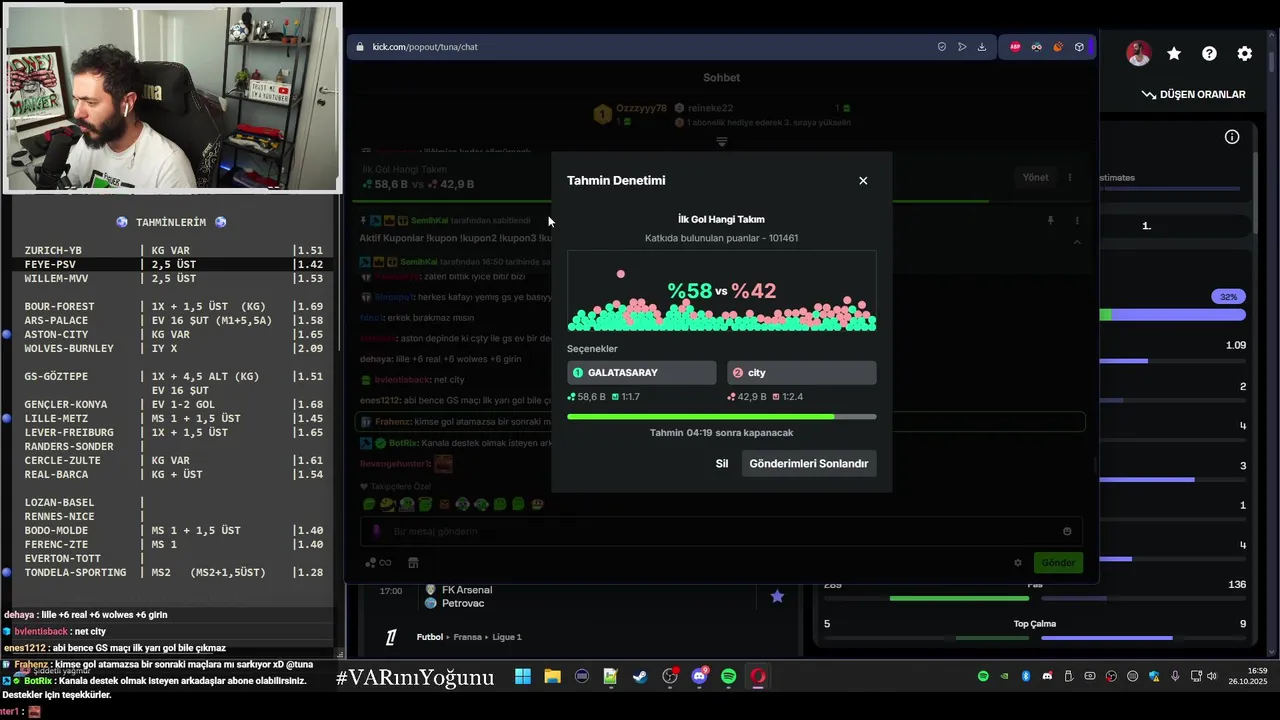Click the Gönderimleri Sonlandır button

pos(809,463)
